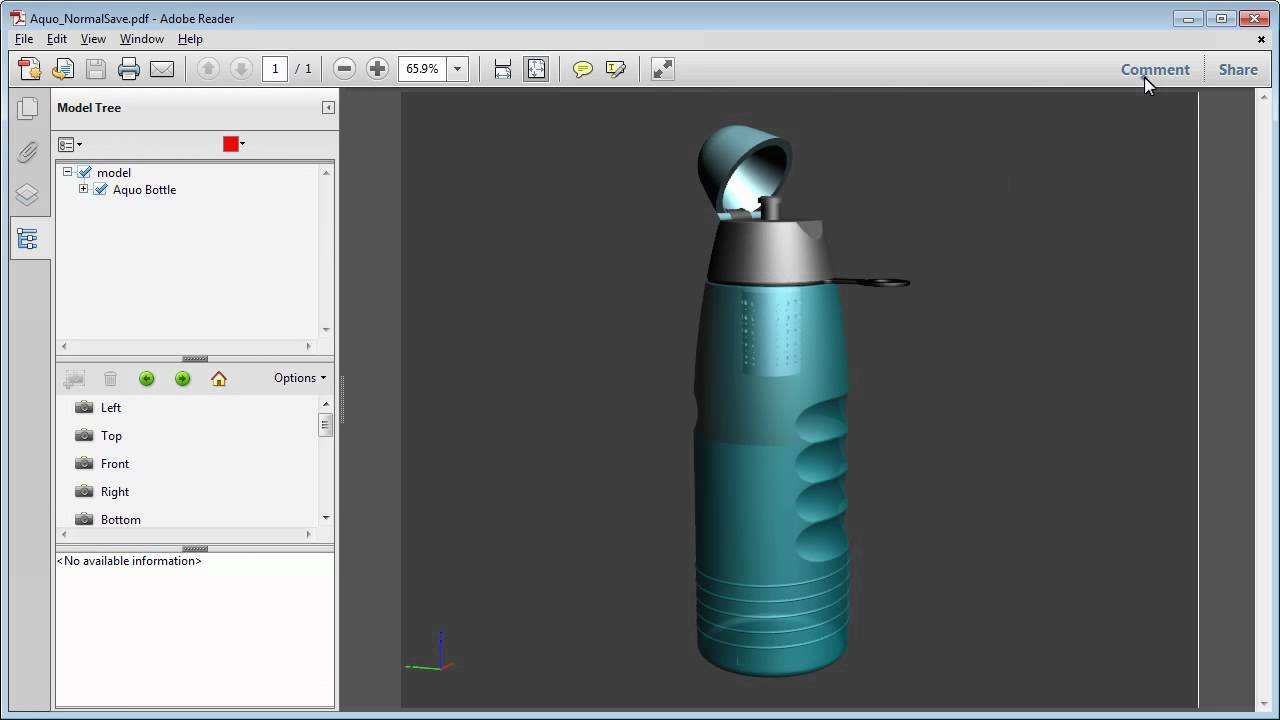
Task: Click the zoom out minus button
Action: point(344,69)
